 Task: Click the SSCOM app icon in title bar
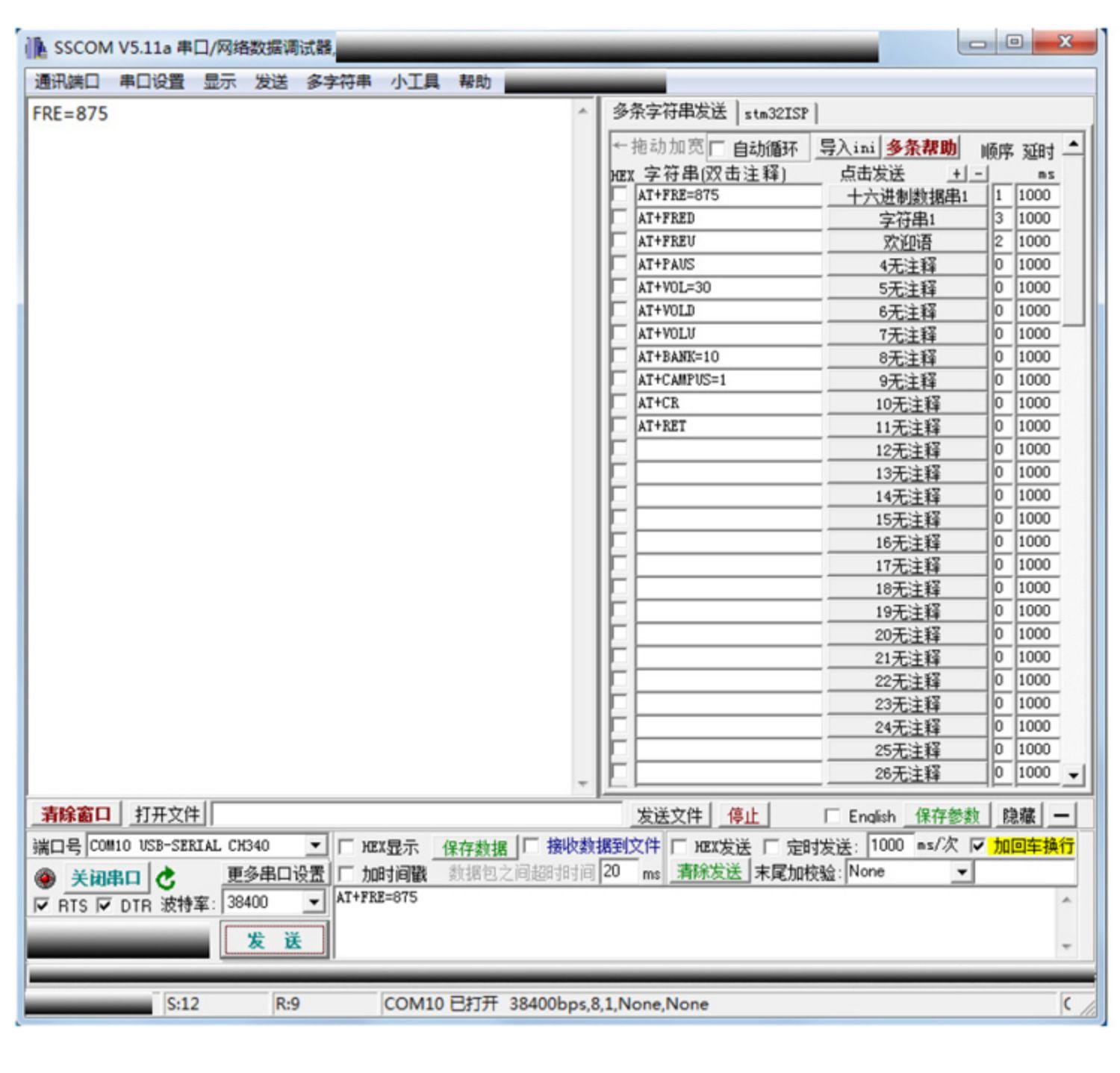tap(36, 48)
